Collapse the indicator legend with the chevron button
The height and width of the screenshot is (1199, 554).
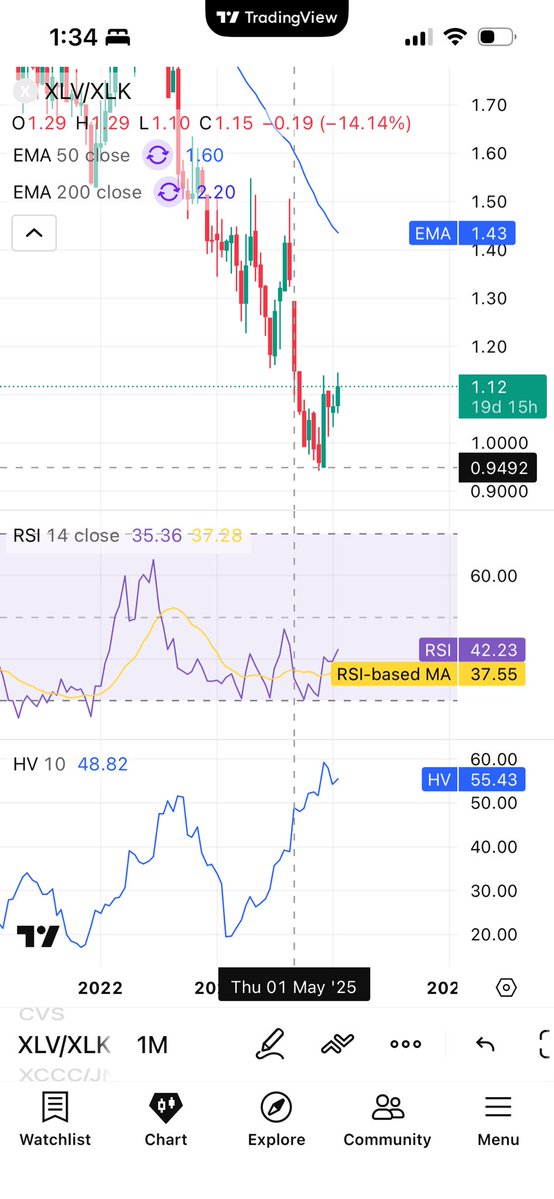coord(34,232)
